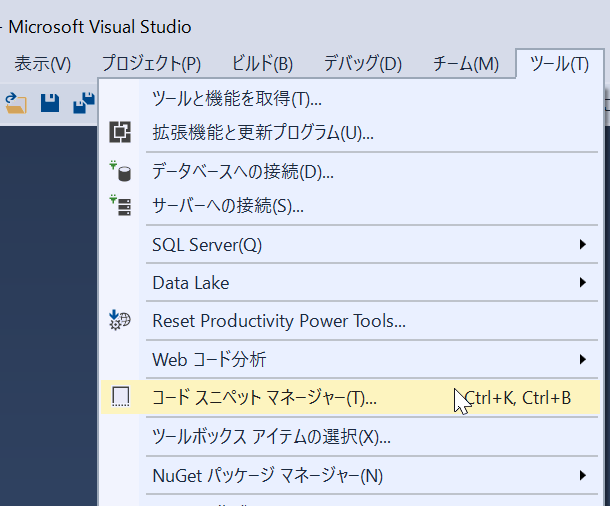Click the Save toolbar icon
The image size is (610, 506).
pos(50,103)
